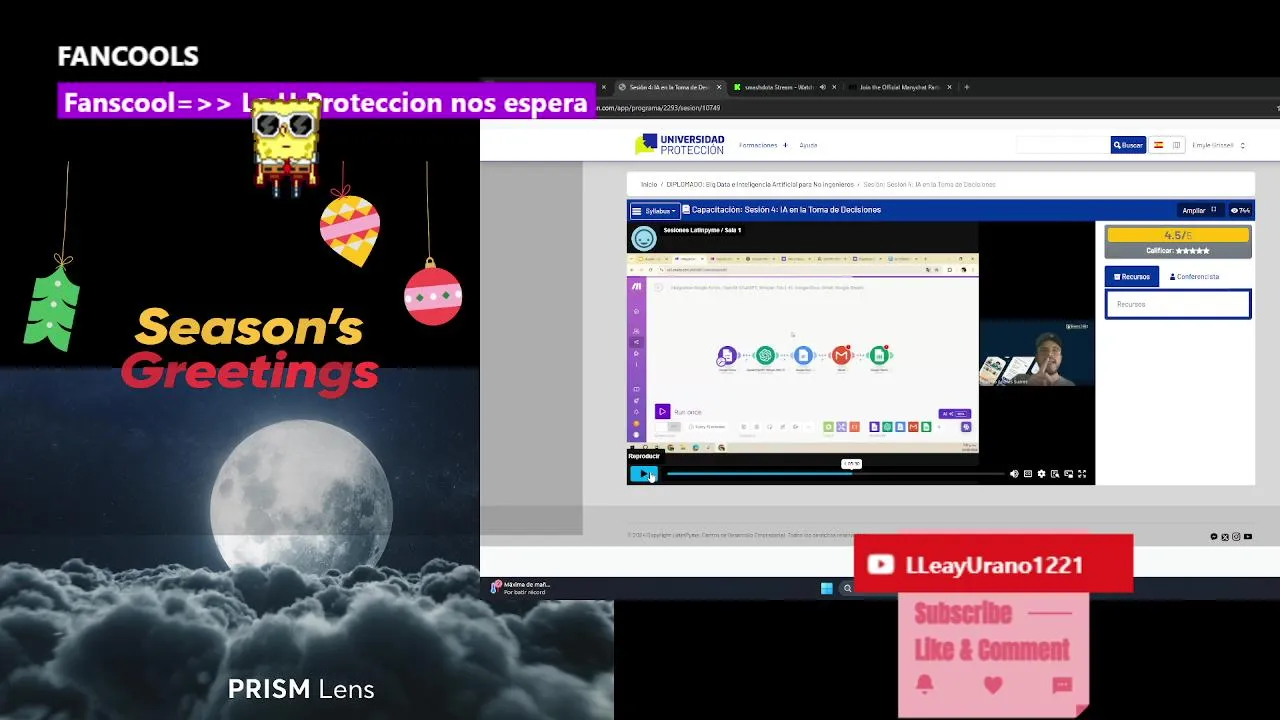The image size is (1280, 720).
Task: Play the session video
Action: pos(643,474)
